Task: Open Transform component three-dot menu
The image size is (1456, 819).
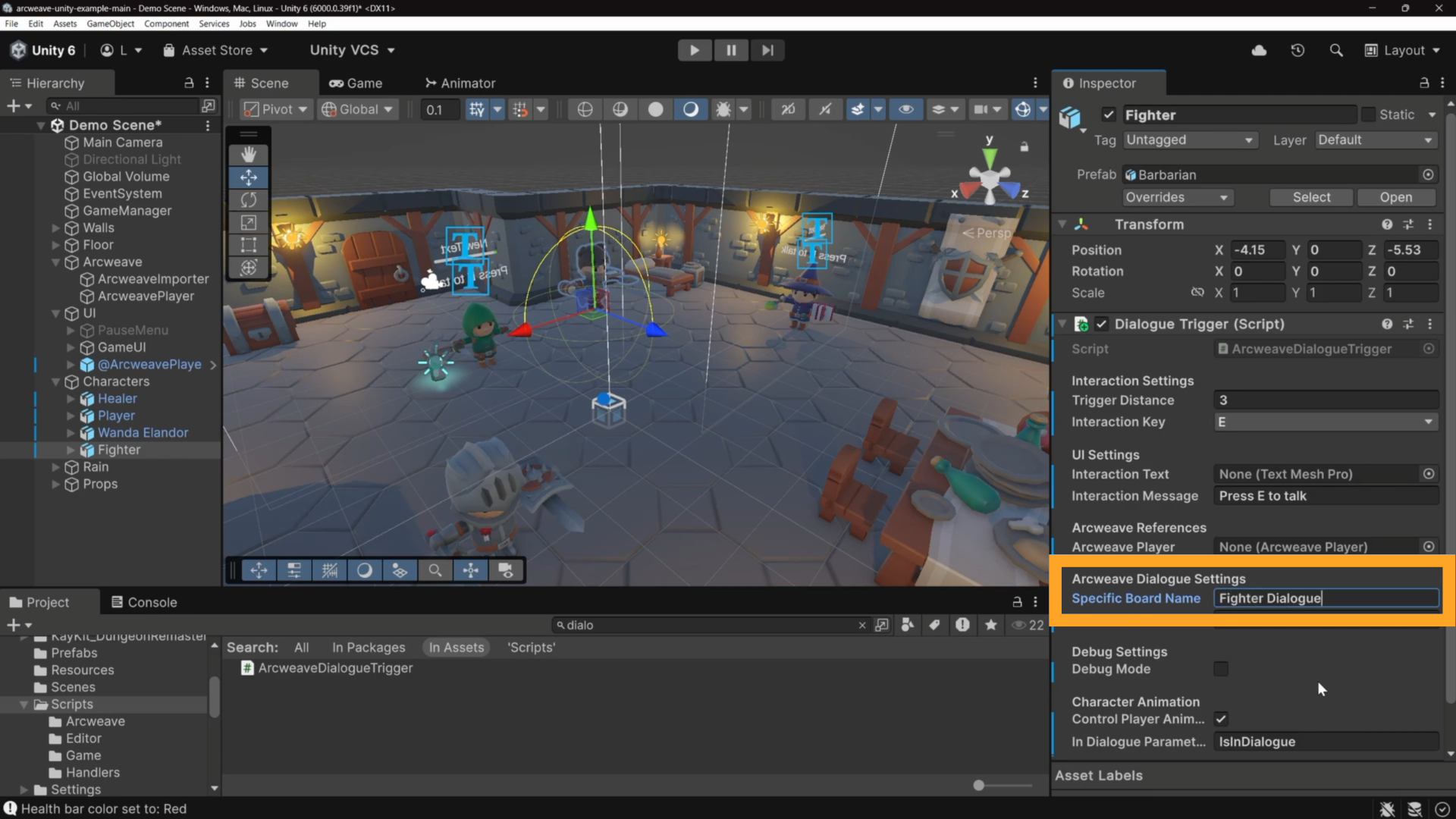Action: click(1430, 224)
